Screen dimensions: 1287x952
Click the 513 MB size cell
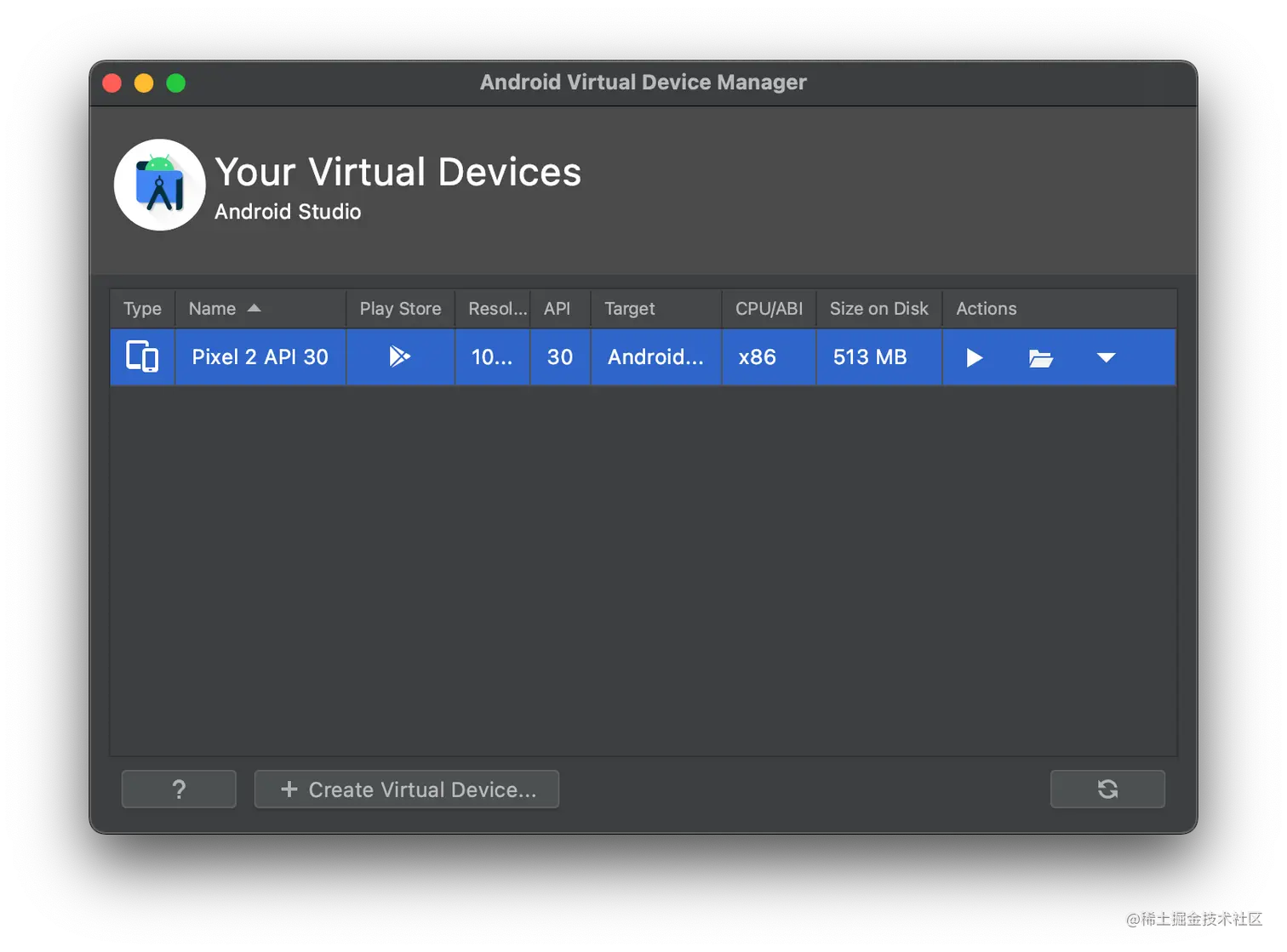point(879,357)
